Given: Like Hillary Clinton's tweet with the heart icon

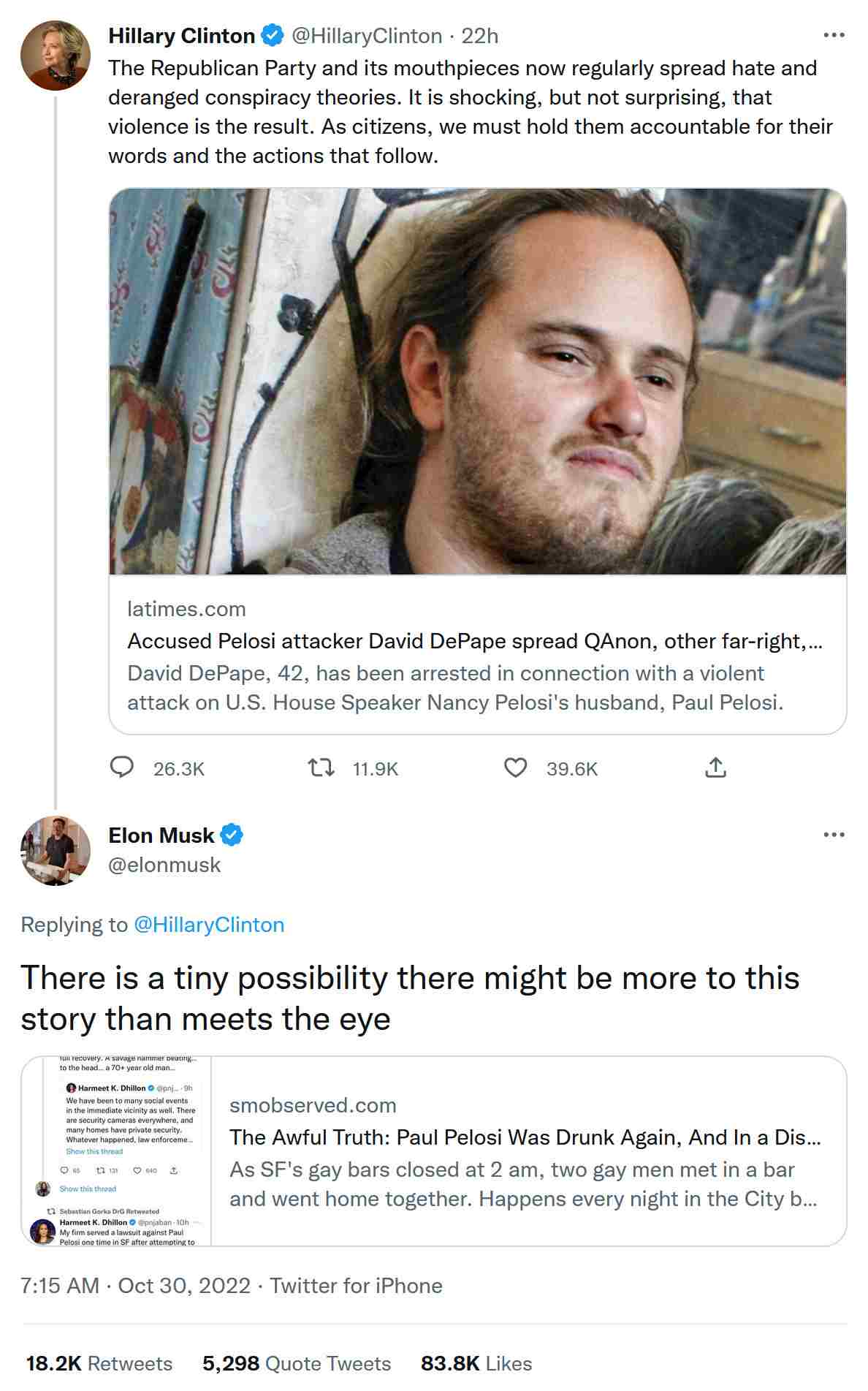Looking at the screenshot, I should coord(516,767).
